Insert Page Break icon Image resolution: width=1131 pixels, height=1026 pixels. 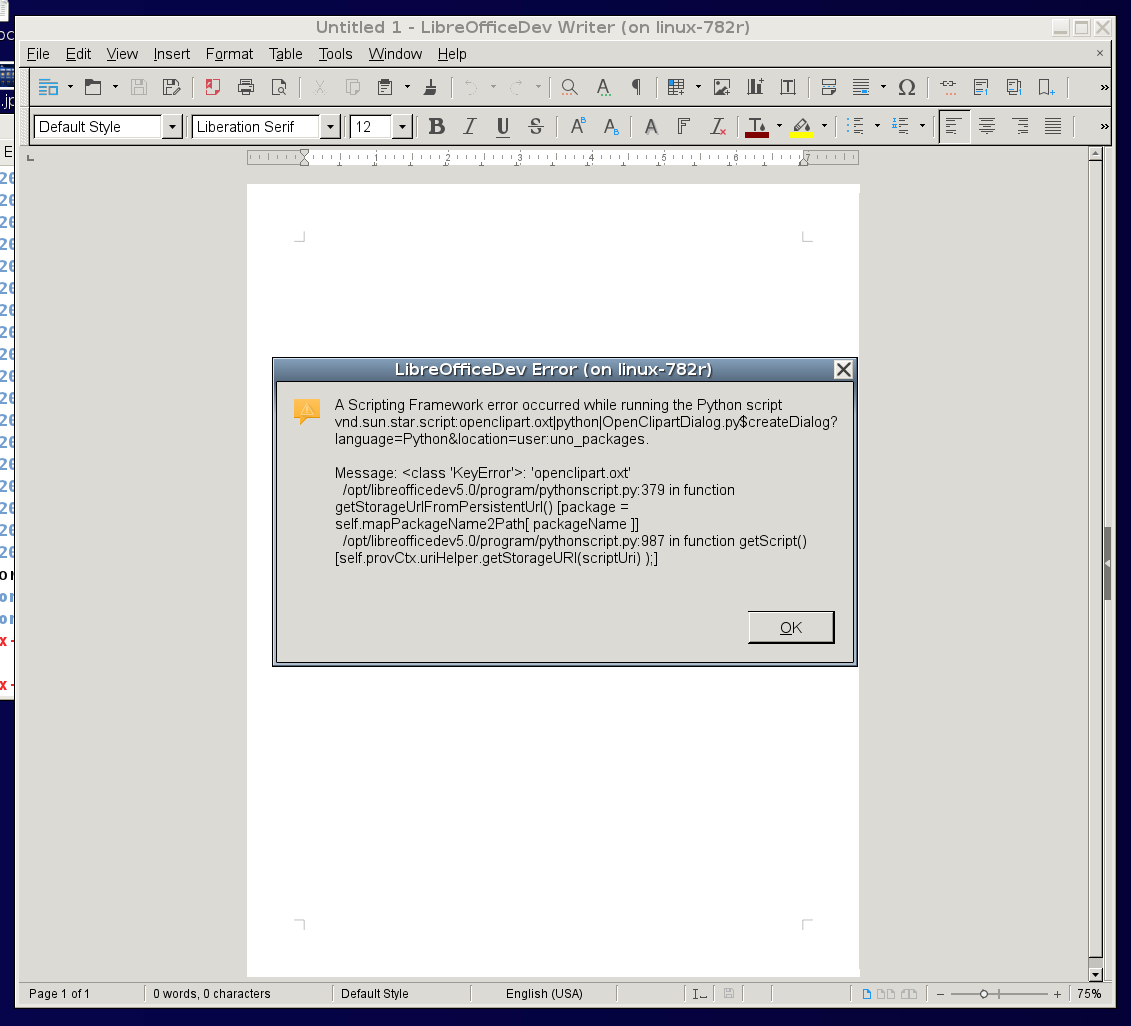[x=829, y=87]
